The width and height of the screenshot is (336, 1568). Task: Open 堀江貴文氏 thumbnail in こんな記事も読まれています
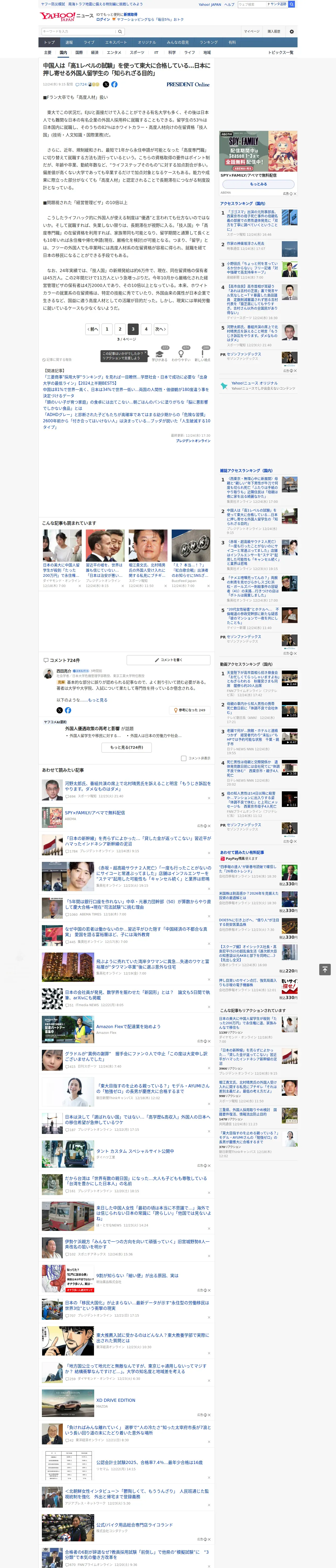click(x=148, y=545)
